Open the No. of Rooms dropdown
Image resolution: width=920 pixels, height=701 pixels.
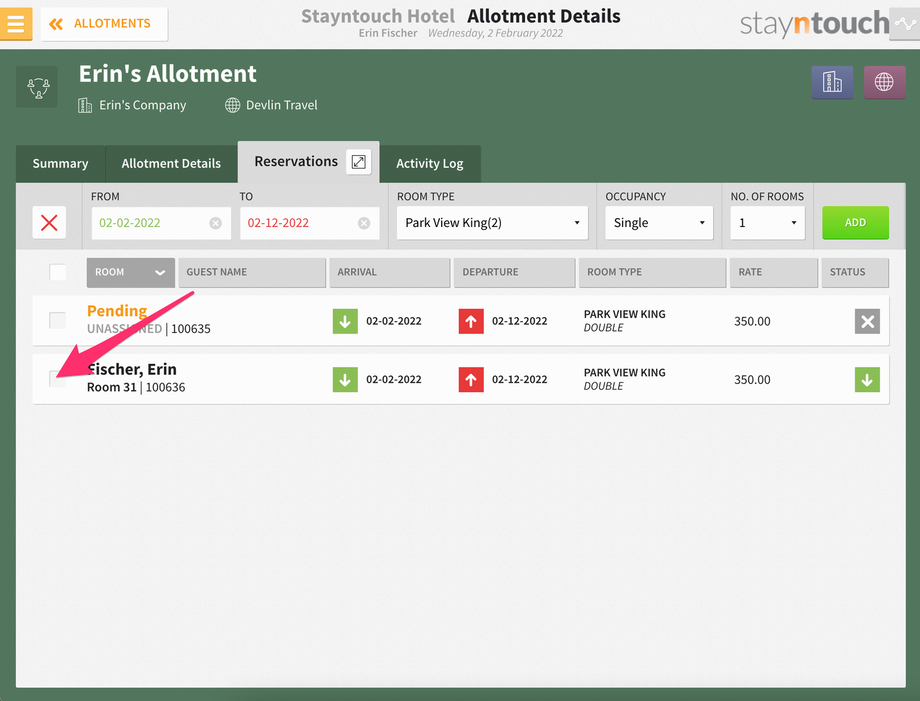(767, 223)
